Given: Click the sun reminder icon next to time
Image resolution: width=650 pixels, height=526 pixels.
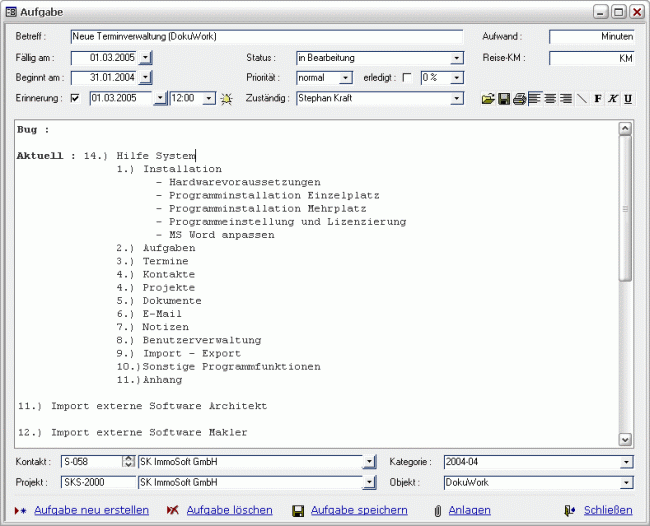Looking at the screenshot, I should tap(227, 99).
